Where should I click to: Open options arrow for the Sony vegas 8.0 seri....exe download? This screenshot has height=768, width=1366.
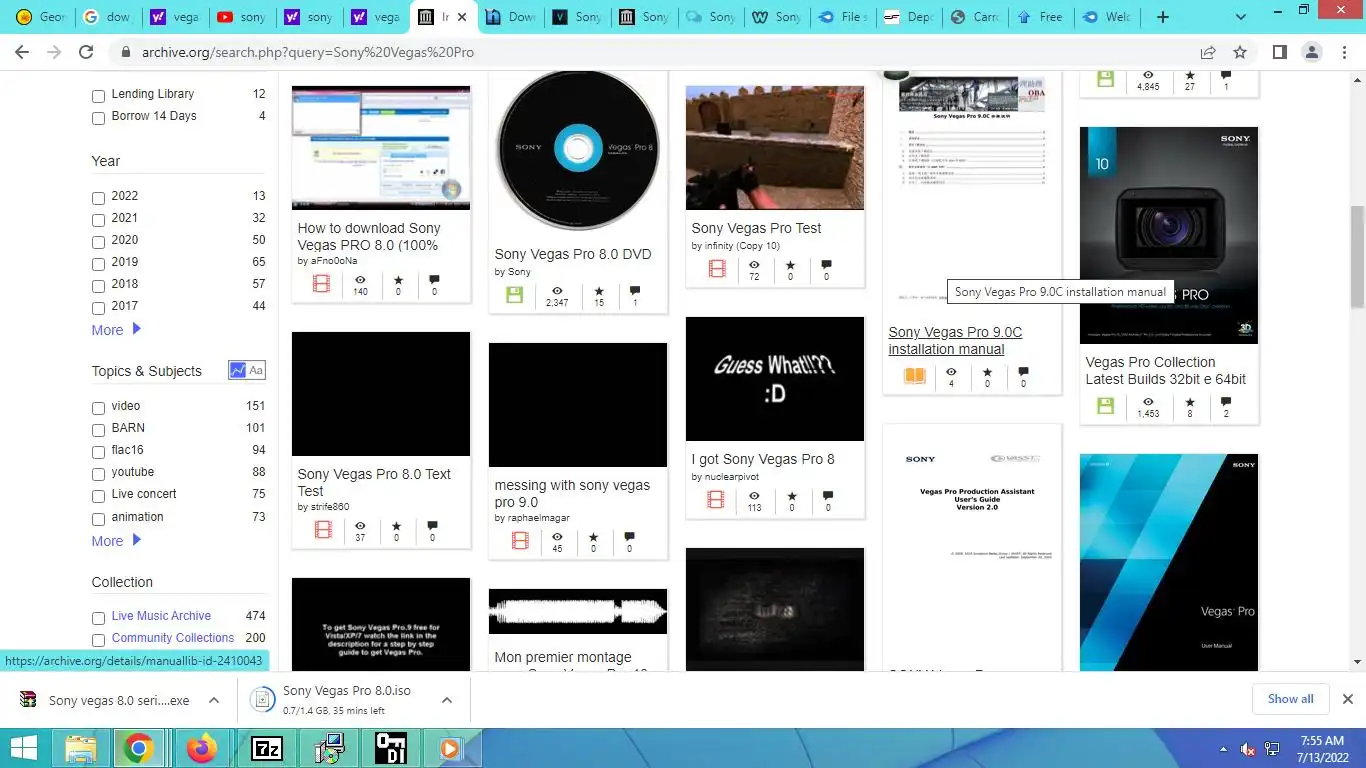point(214,700)
